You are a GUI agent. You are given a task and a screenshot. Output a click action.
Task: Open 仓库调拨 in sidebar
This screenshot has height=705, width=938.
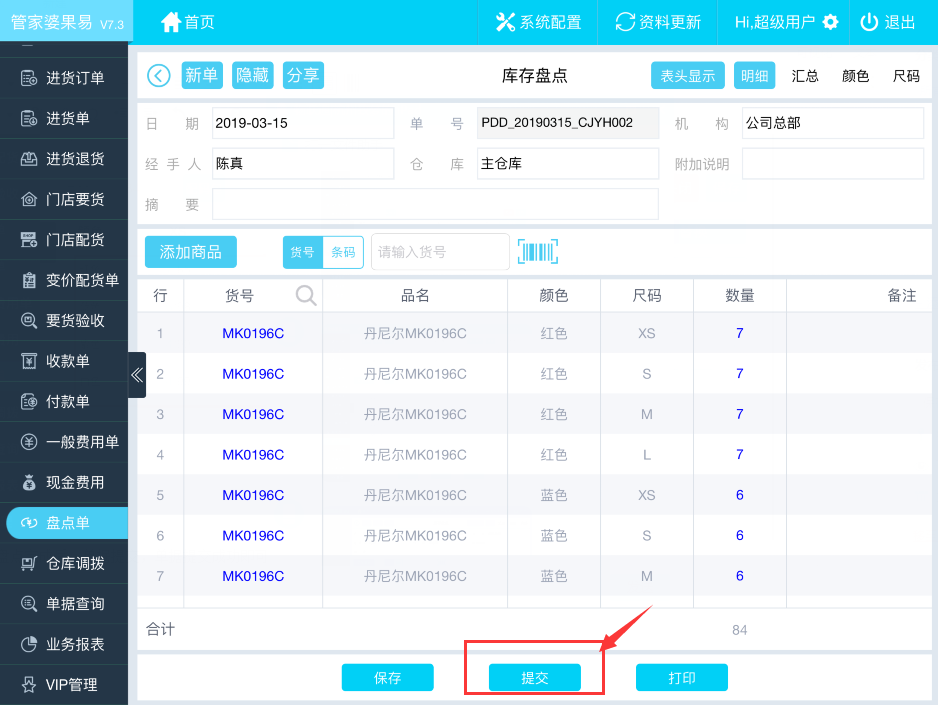[x=64, y=563]
